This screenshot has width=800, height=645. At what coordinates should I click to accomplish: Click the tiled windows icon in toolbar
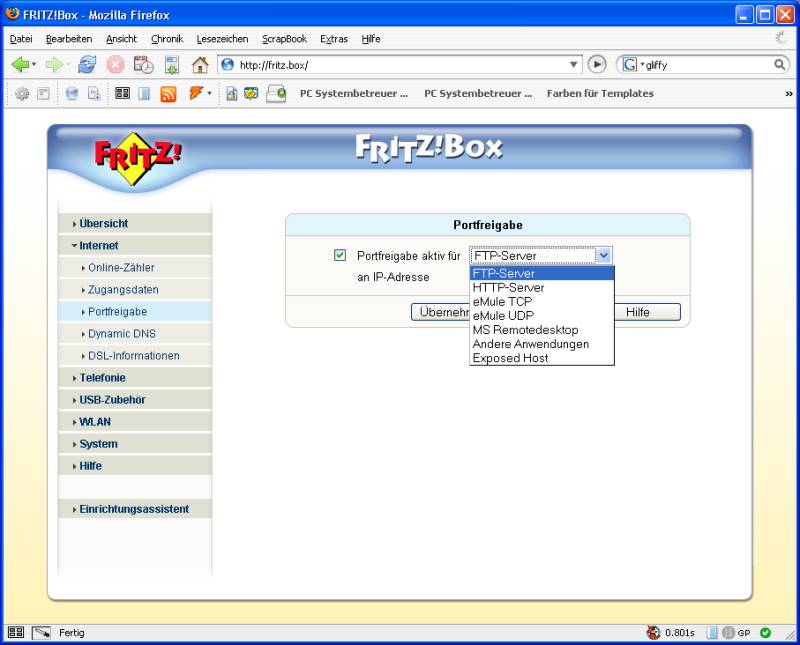click(x=122, y=93)
